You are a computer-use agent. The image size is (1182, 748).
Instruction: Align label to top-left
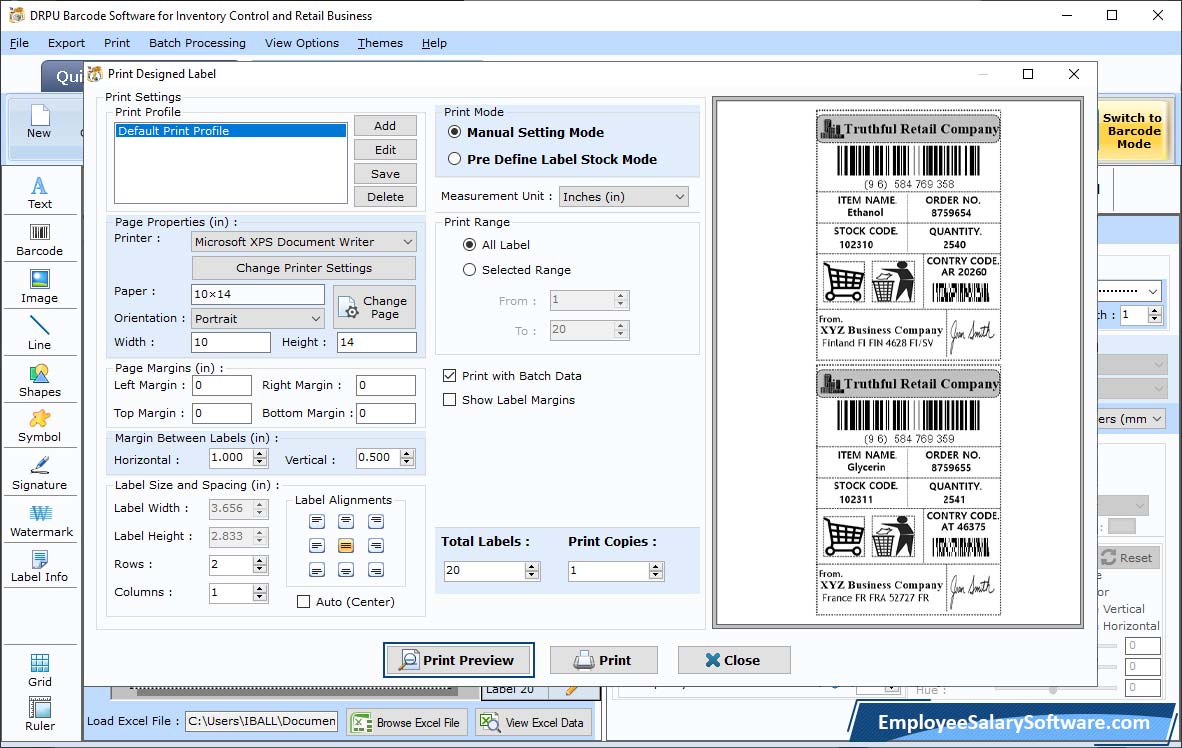coord(317,521)
